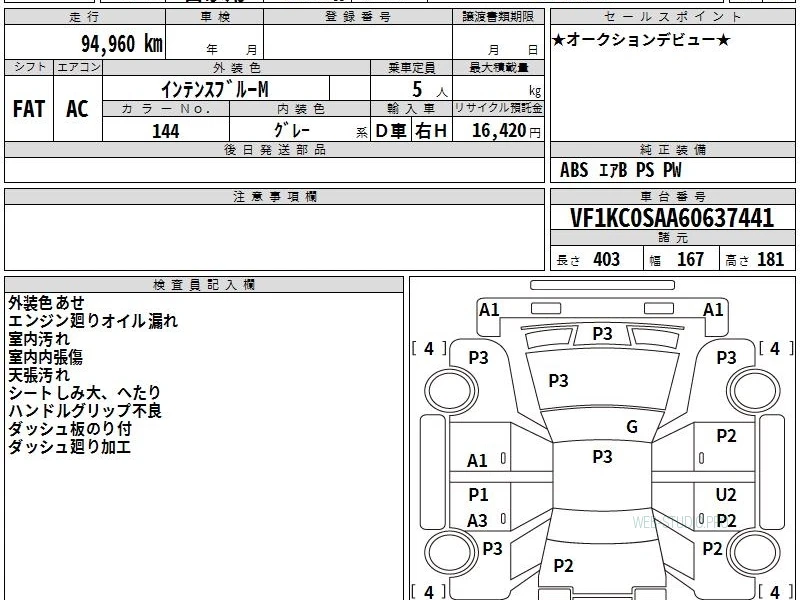Click the length value 403
Image resolution: width=800 pixels, height=600 pixels.
607,260
